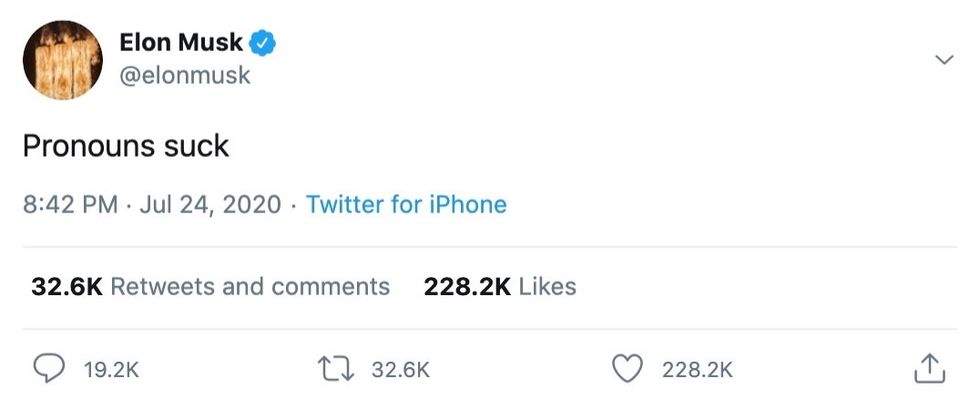Click the word Likes in stats row
Screen dimensions: 980x400
(548, 287)
